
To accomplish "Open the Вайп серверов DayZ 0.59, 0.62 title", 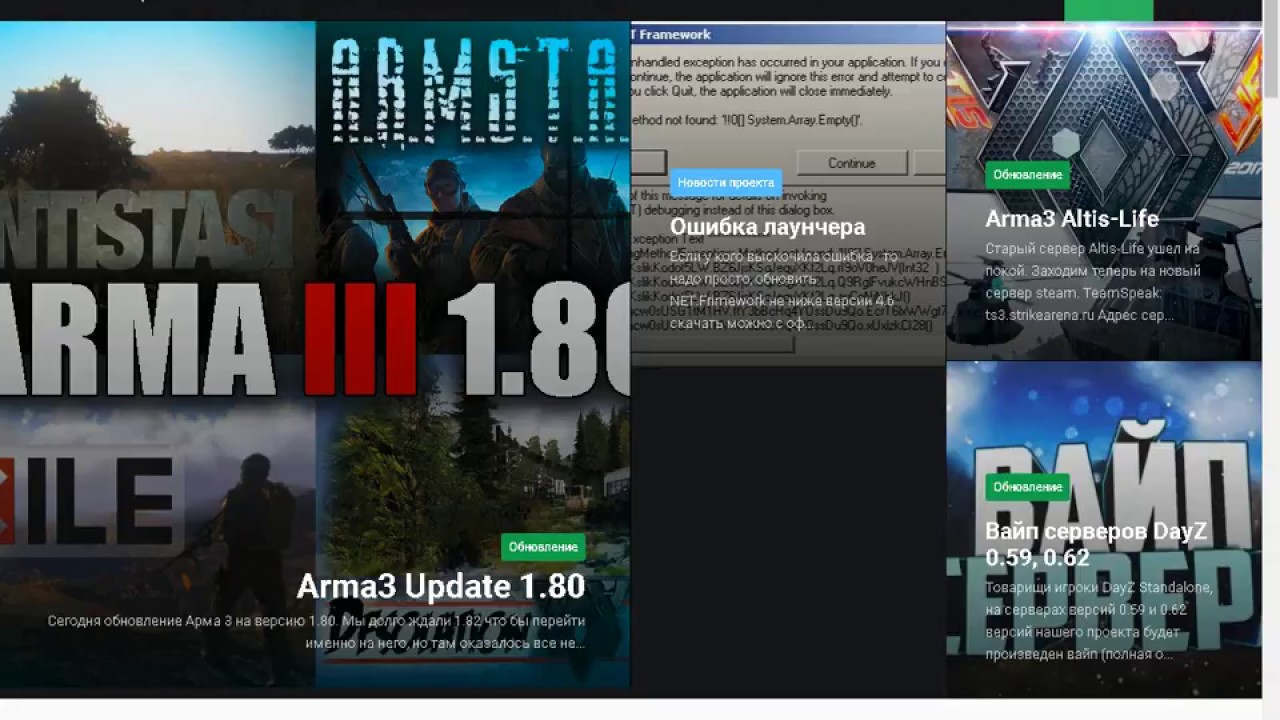I will (1096, 545).
